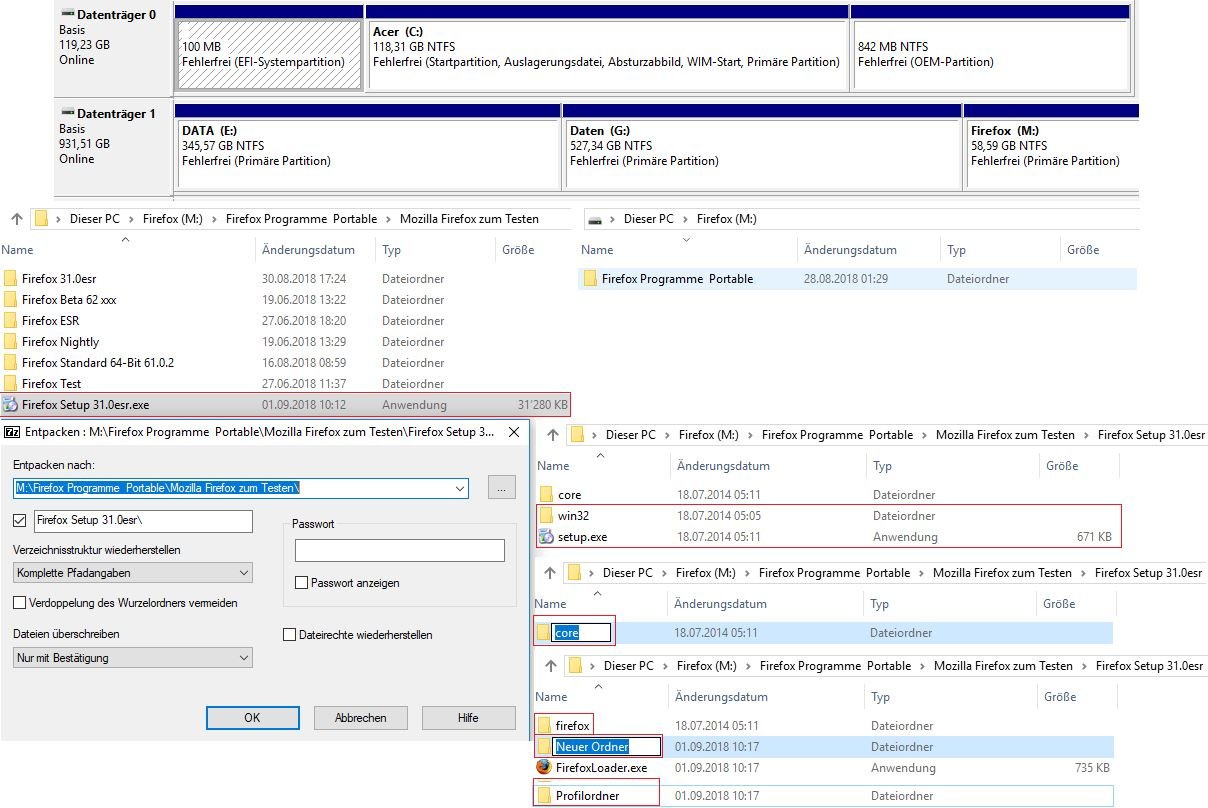Enable Dateirechte wiederherstellen checkbox
The height and width of the screenshot is (808, 1208).
click(290, 635)
